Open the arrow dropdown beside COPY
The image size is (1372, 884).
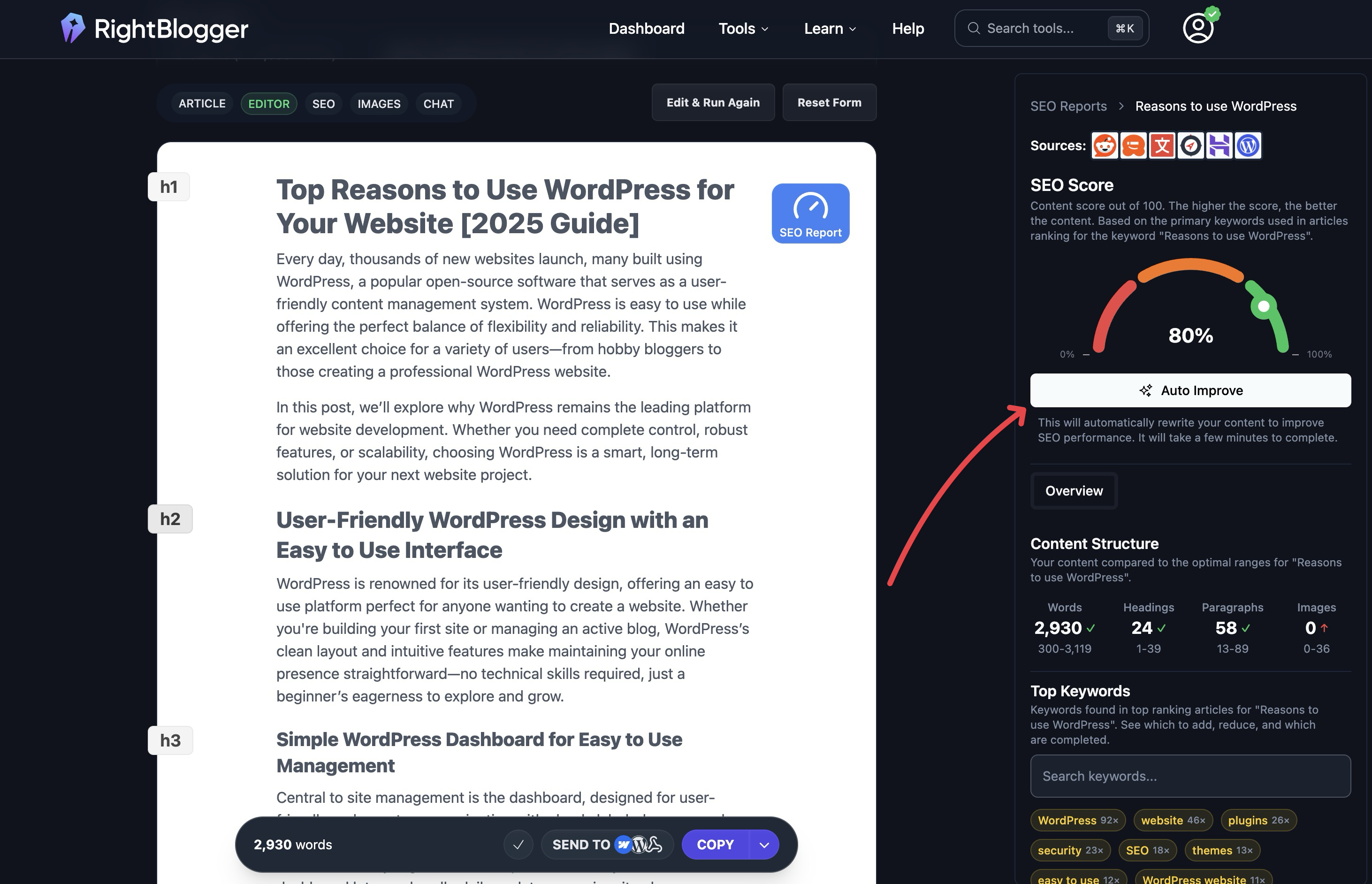click(x=764, y=845)
